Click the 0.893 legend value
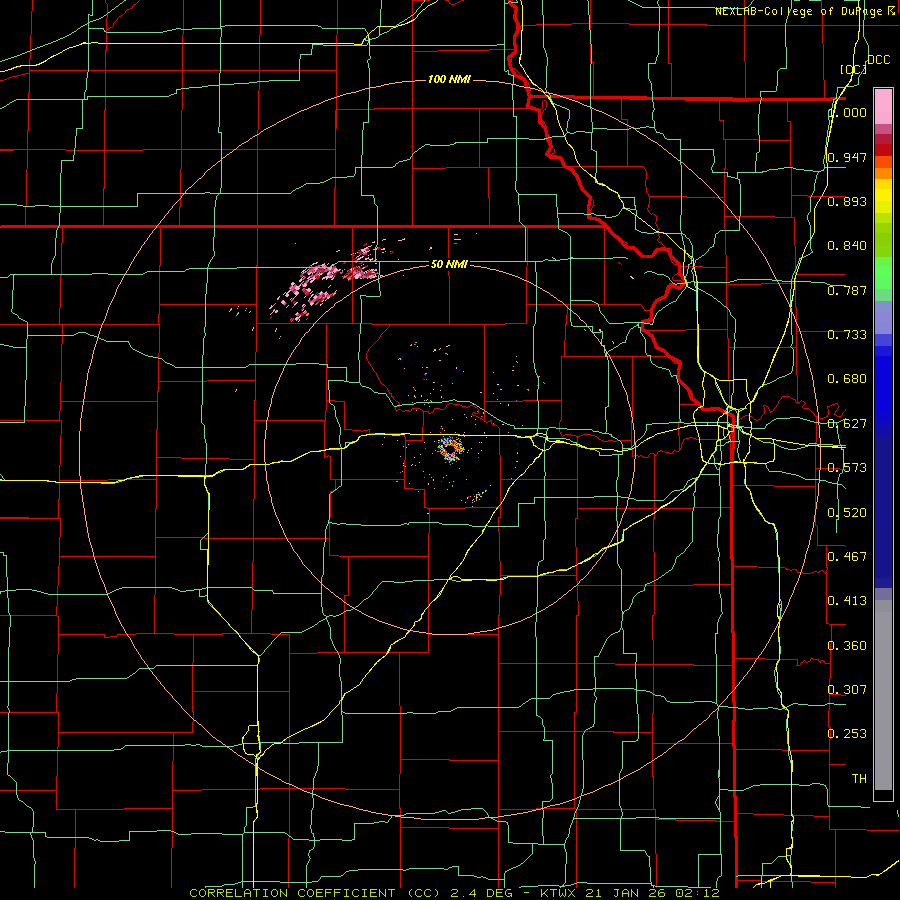Screen dimensions: 900x900 tap(847, 201)
